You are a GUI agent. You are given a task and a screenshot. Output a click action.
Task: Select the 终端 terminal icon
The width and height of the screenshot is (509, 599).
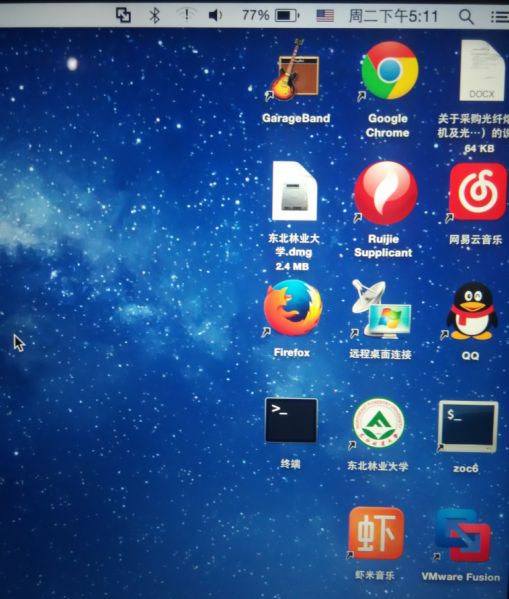(x=291, y=420)
